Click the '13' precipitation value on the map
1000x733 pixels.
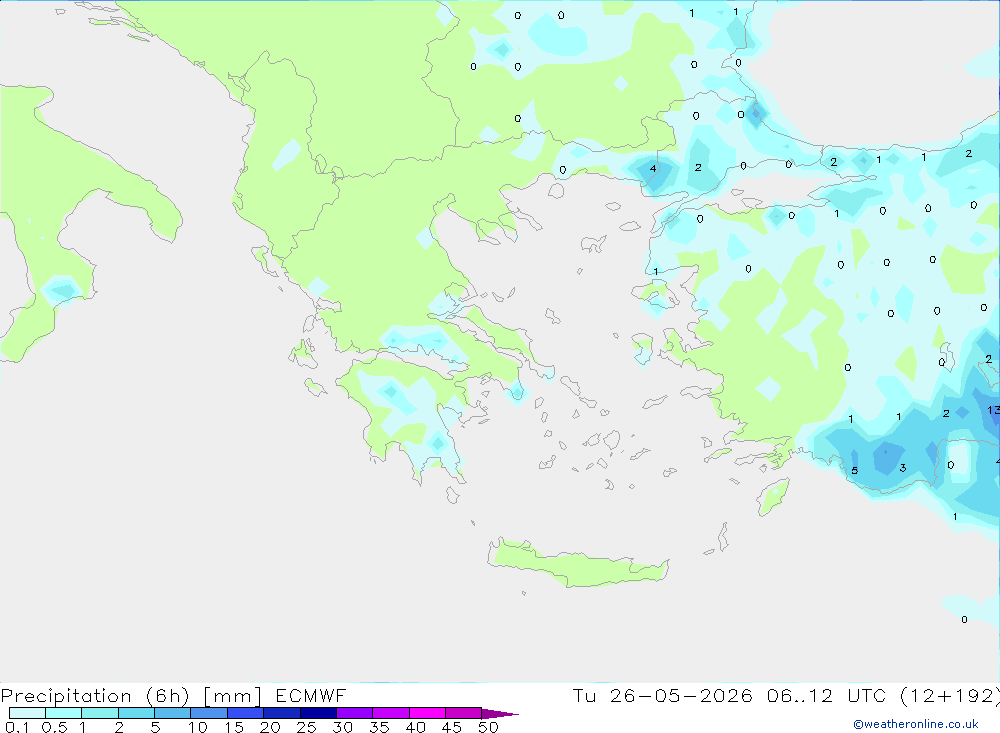[x=993, y=410]
